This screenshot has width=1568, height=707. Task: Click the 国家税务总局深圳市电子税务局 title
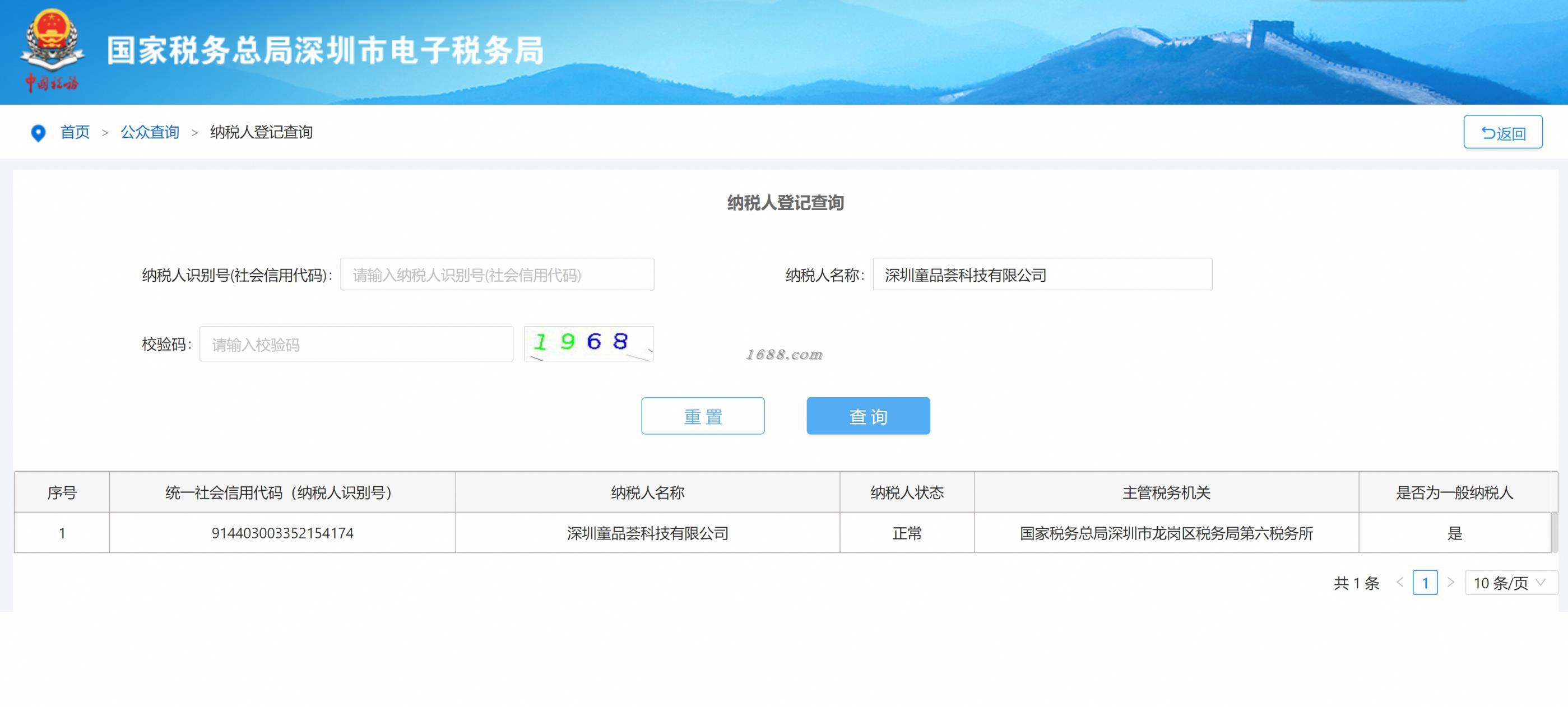click(x=325, y=50)
